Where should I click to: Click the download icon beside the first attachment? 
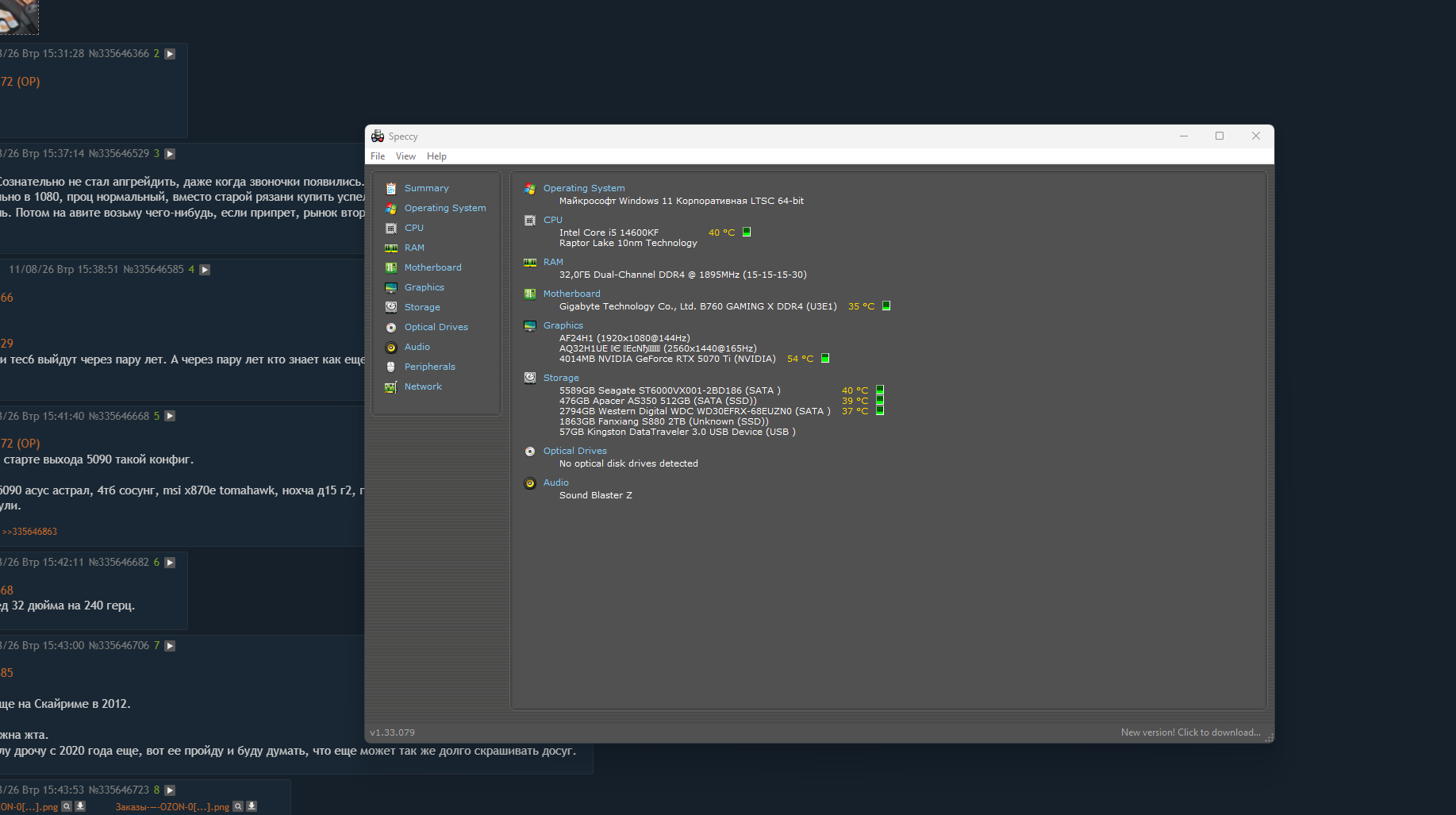tap(80, 806)
